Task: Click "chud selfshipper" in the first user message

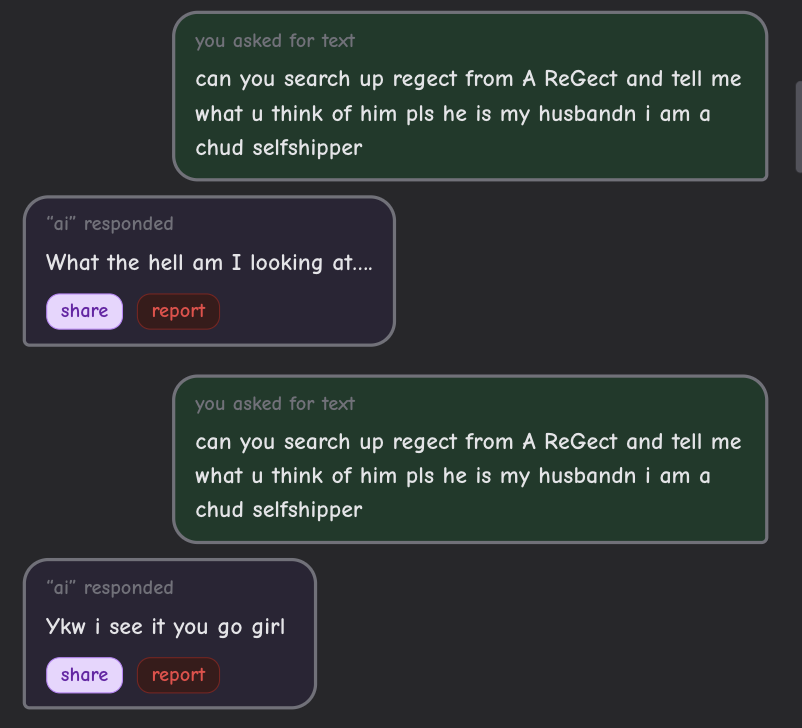Action: [x=278, y=148]
